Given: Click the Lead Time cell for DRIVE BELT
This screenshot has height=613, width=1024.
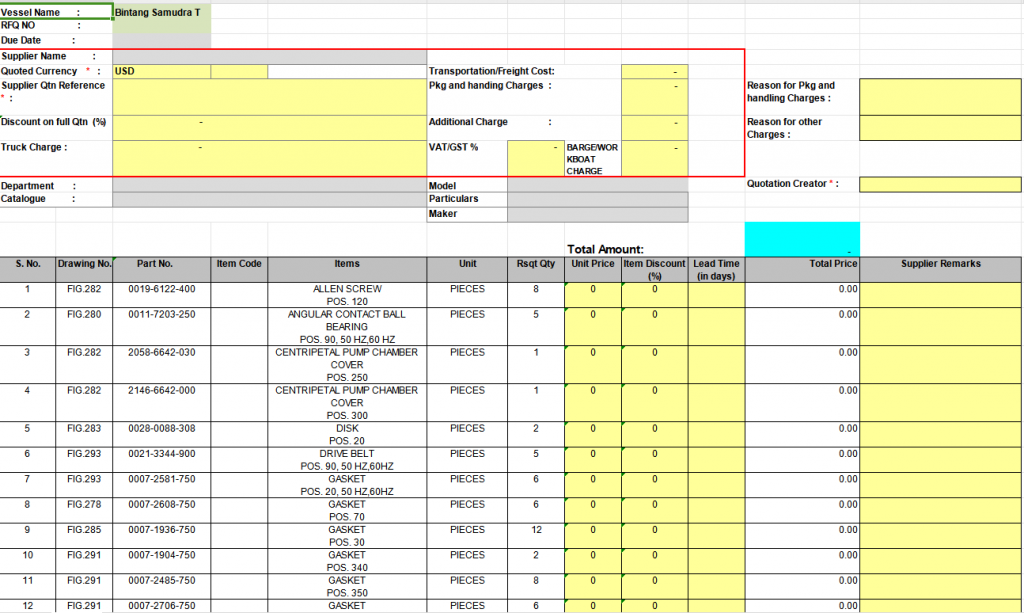Looking at the screenshot, I should pos(716,459).
